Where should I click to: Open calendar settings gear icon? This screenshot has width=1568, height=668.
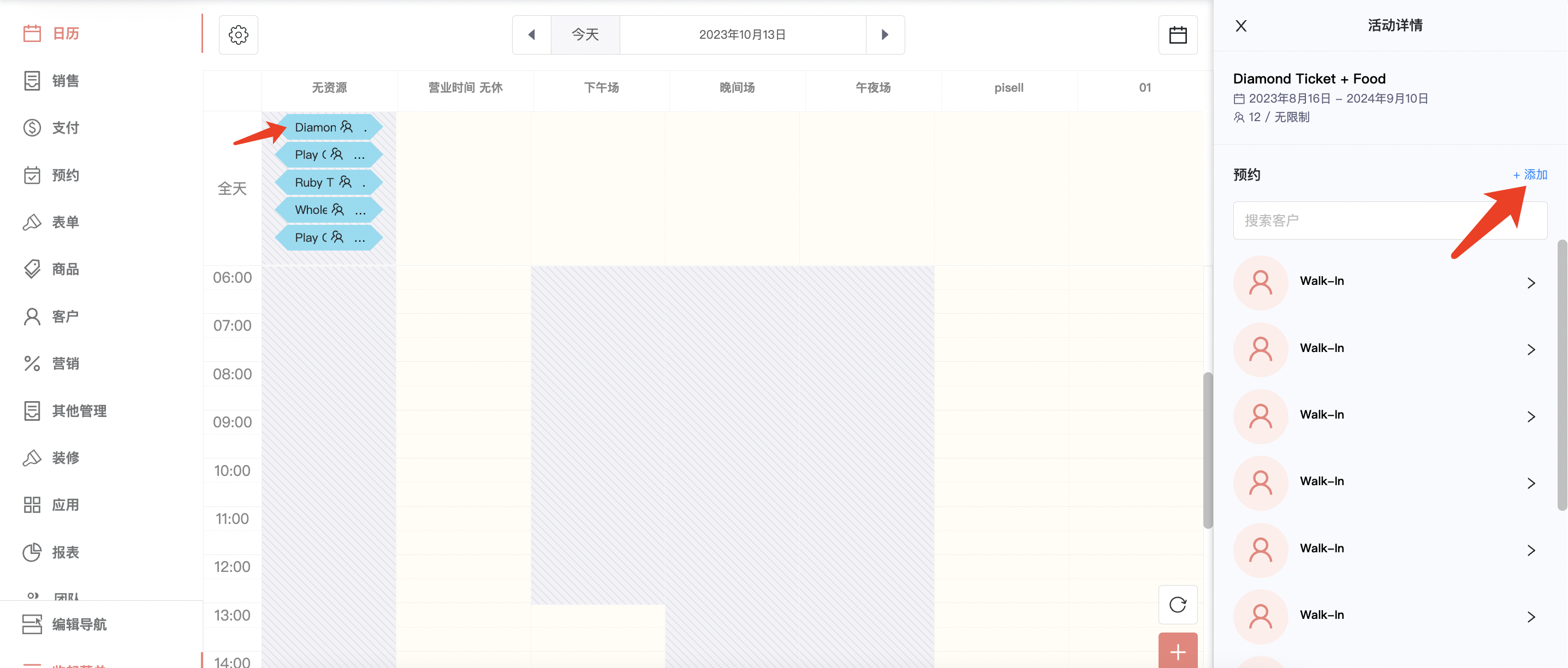click(238, 35)
